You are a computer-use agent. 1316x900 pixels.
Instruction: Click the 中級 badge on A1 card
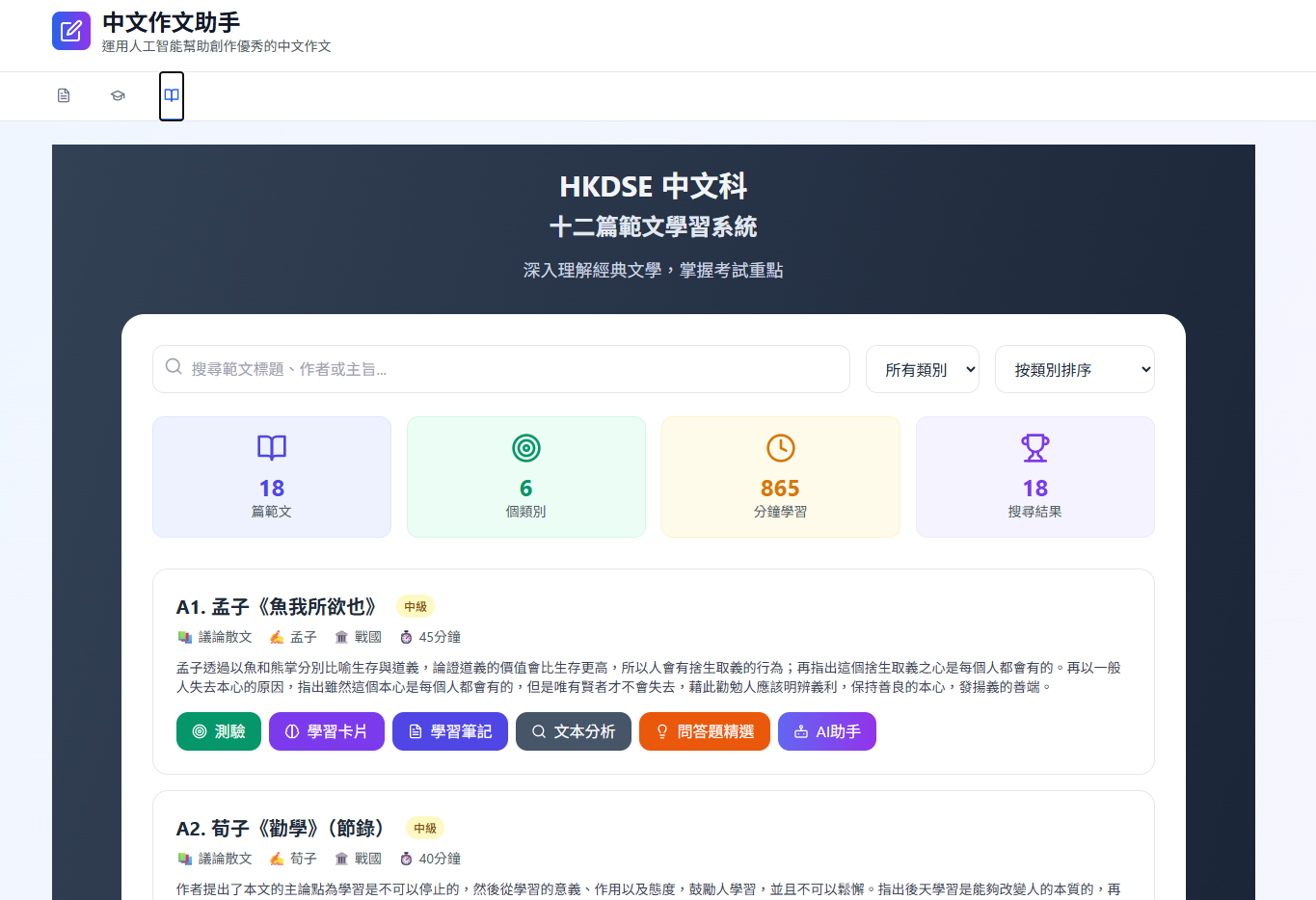[x=416, y=607]
